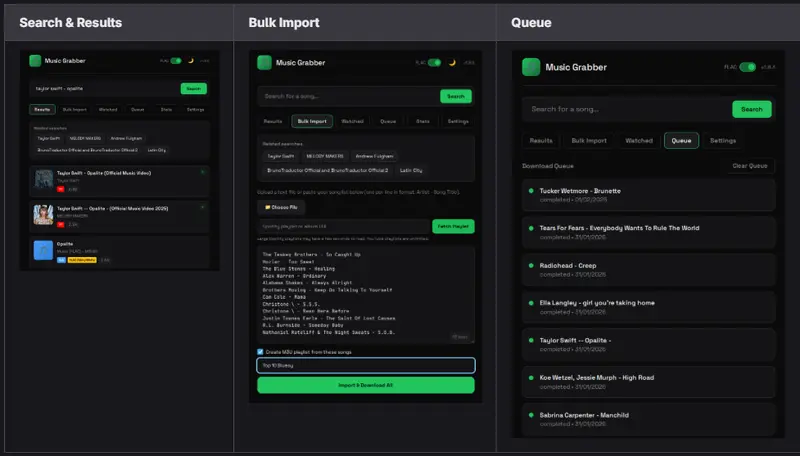
Task: Click the Choose File button
Action: point(282,208)
